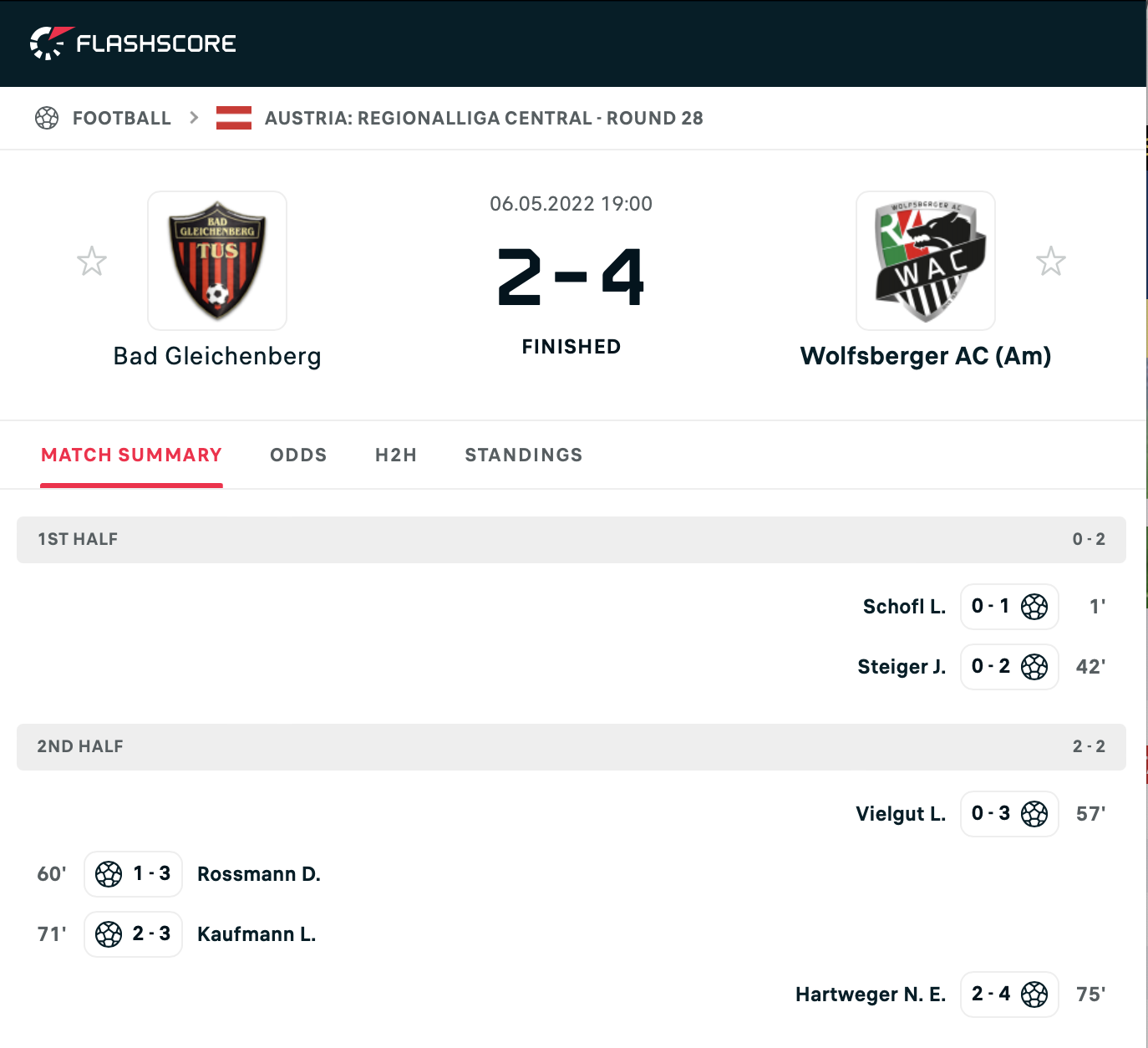
Task: Click the Vielgut L. 0-3 goal icon
Action: tap(1034, 814)
